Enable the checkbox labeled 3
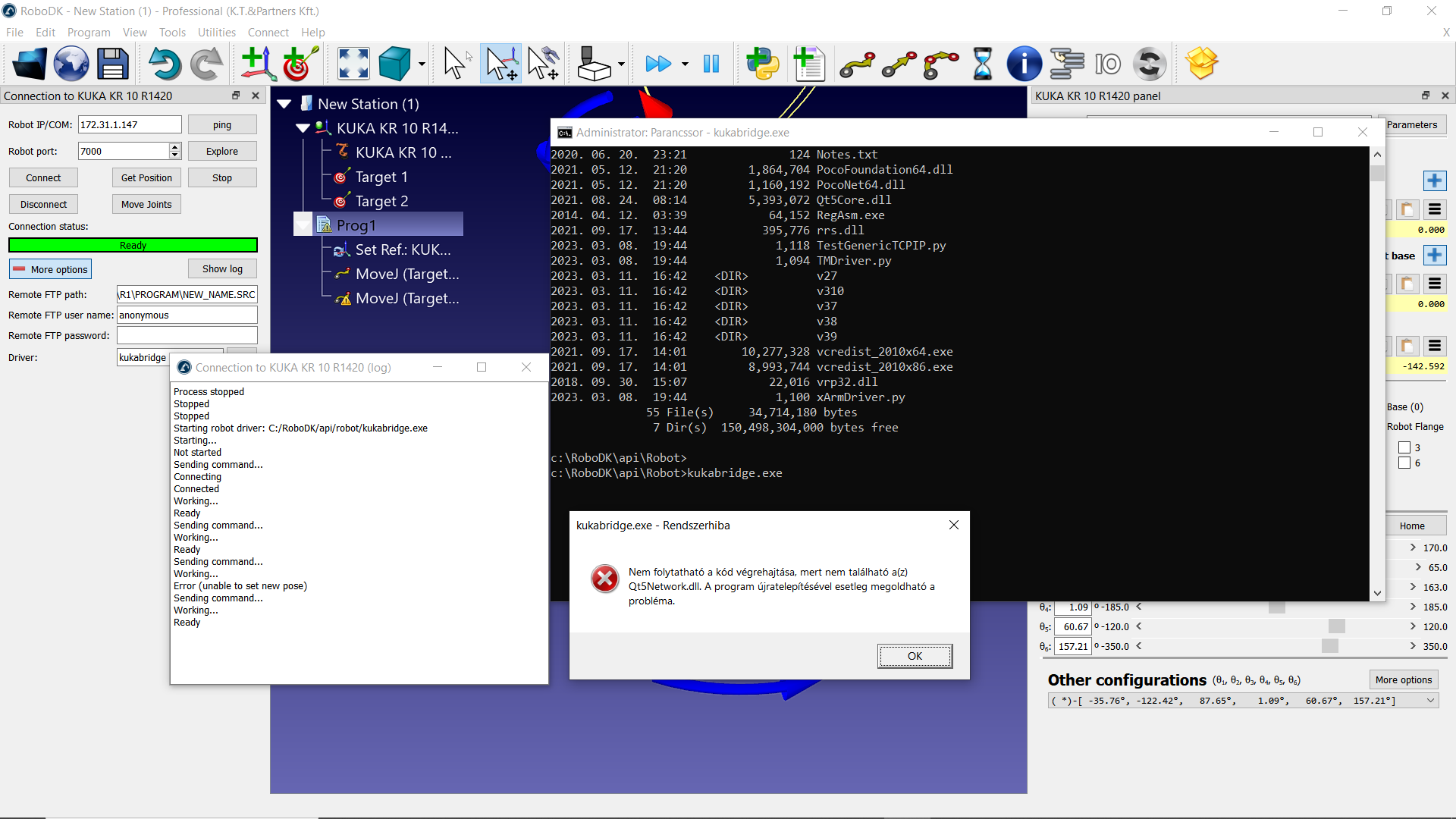The height and width of the screenshot is (819, 1456). (x=1404, y=447)
